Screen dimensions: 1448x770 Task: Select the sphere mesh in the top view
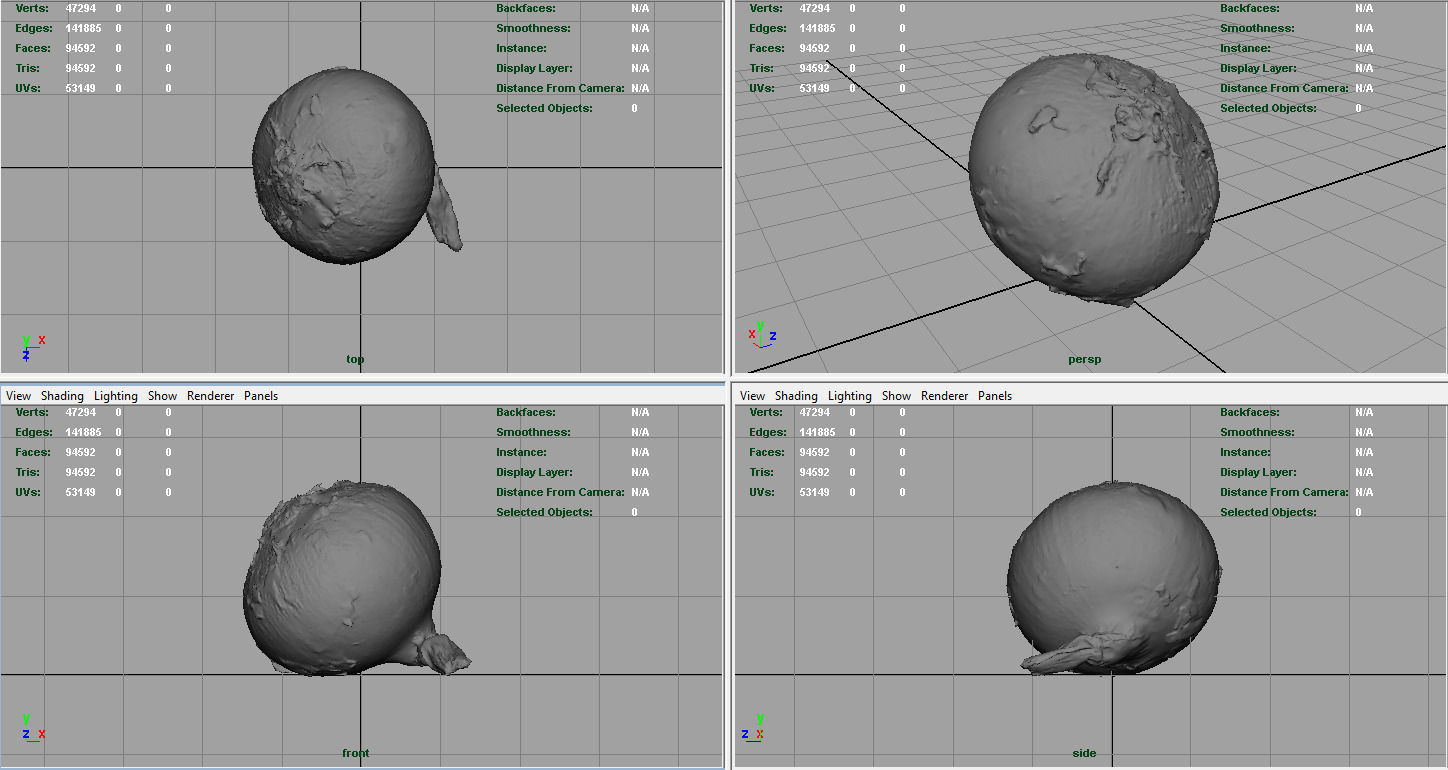[x=343, y=165]
